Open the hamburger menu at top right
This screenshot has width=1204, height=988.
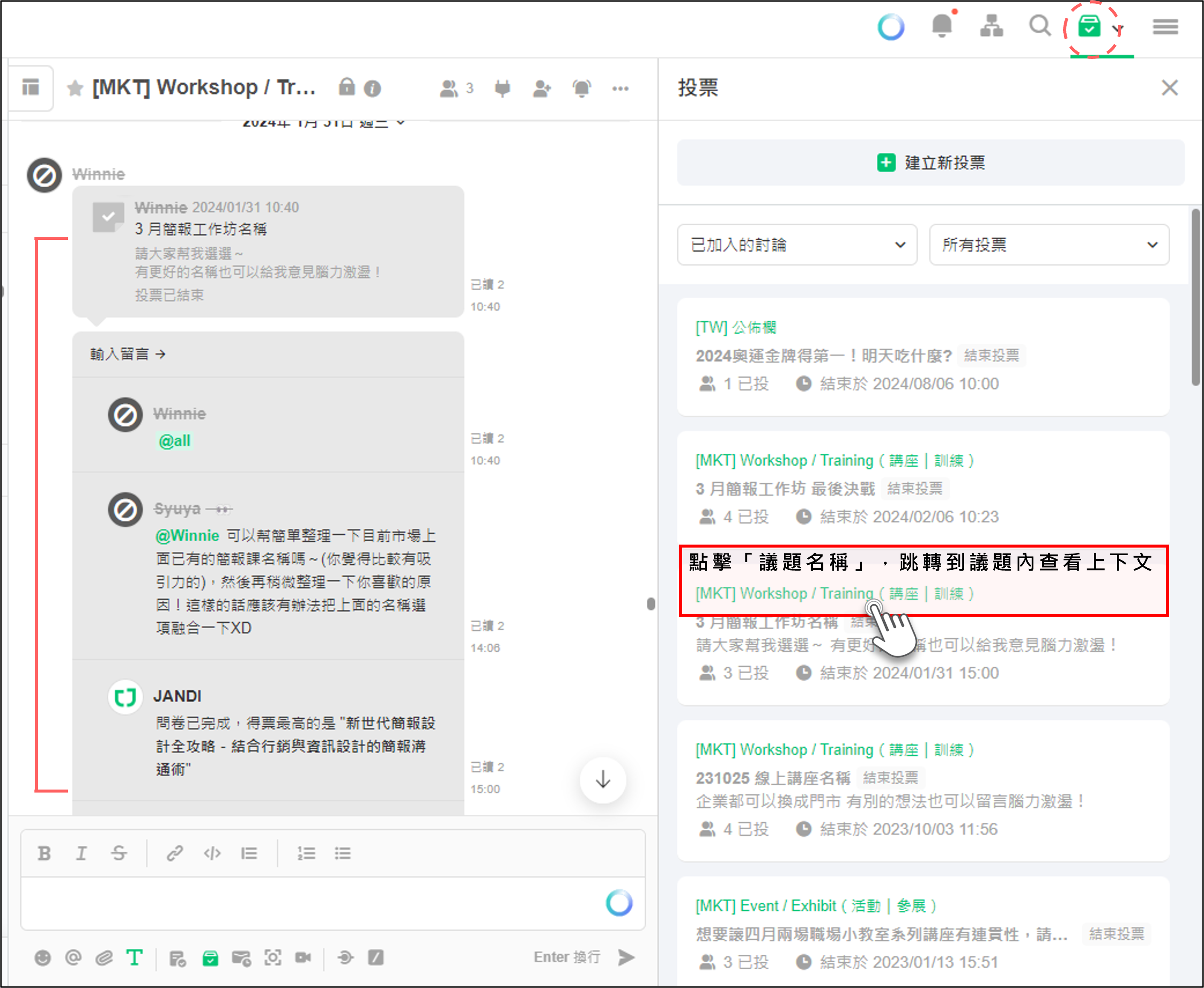coord(1165,26)
